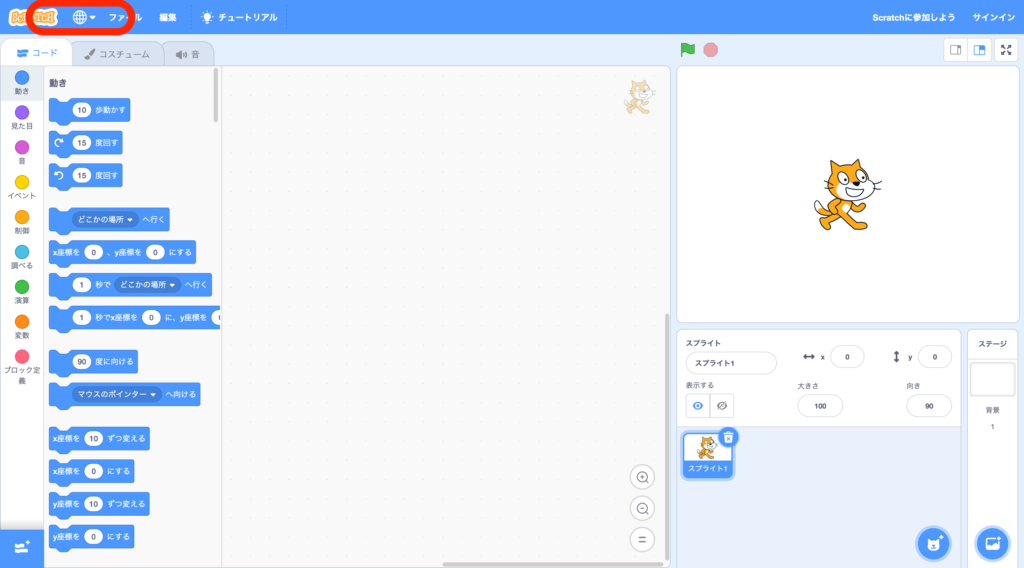The width and height of the screenshot is (1024, 568).
Task: Switch to small stage layout
Action: [956, 50]
